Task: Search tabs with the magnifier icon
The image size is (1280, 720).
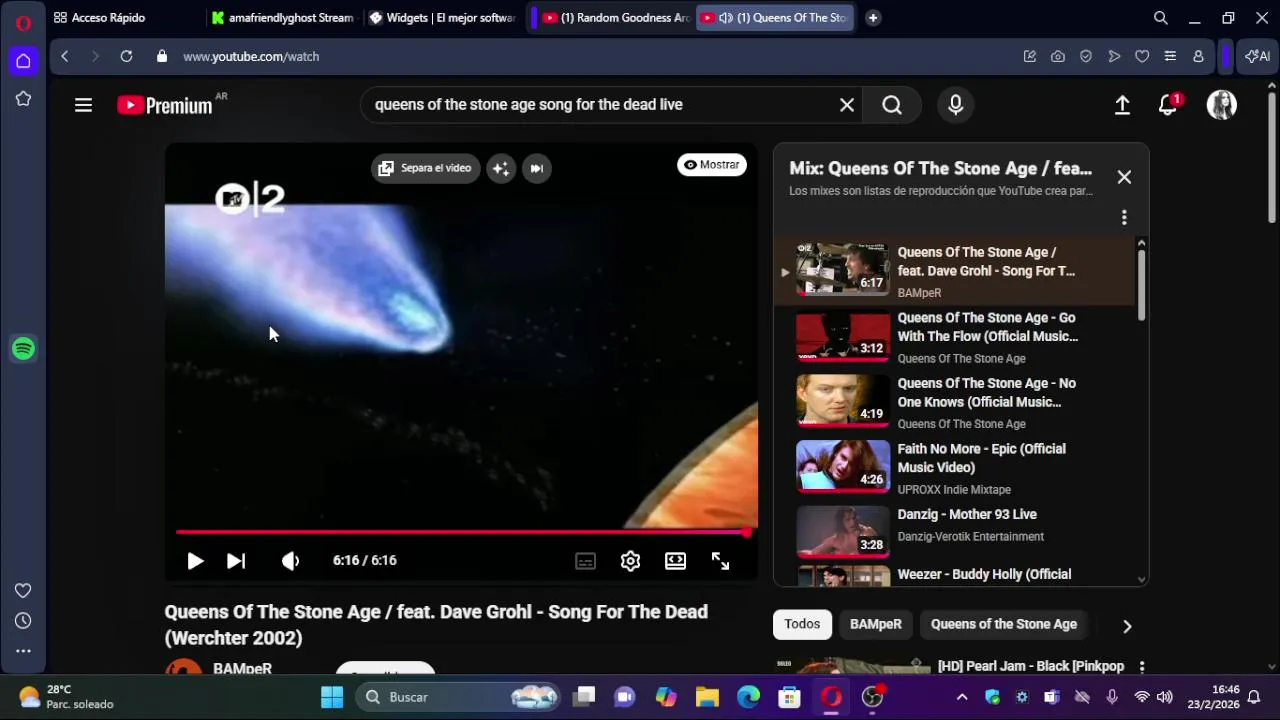Action: [x=1161, y=18]
